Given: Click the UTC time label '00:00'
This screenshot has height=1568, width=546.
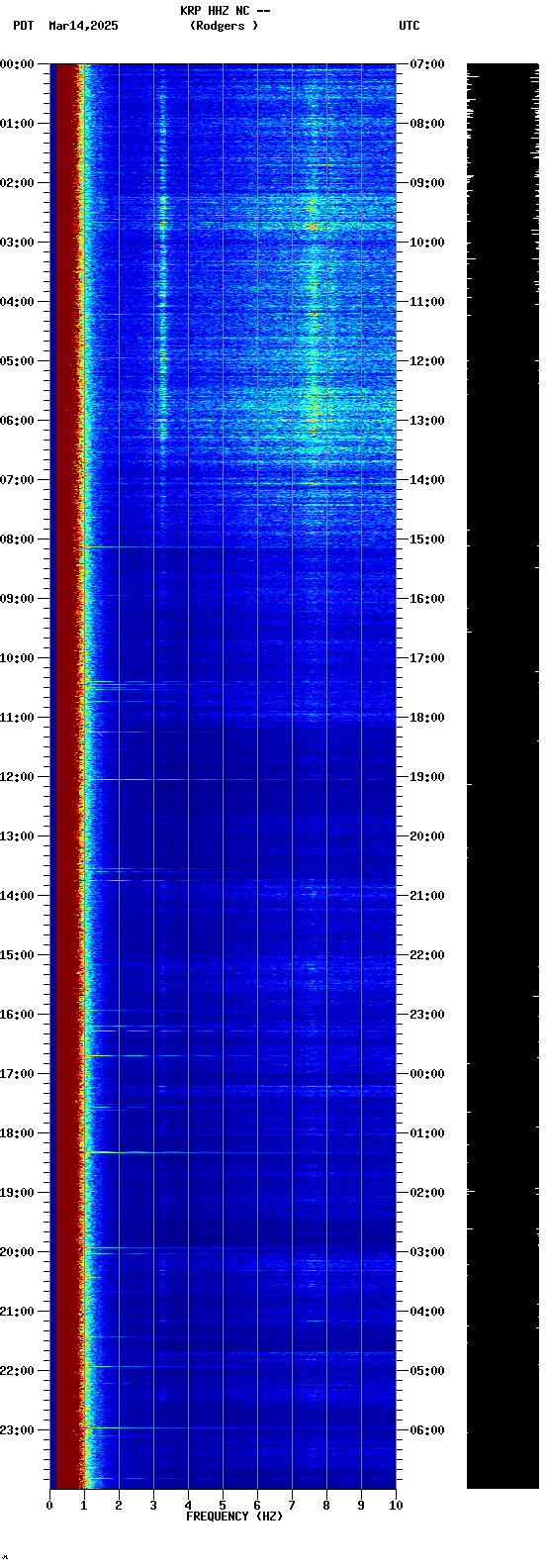Looking at the screenshot, I should coord(427,1074).
